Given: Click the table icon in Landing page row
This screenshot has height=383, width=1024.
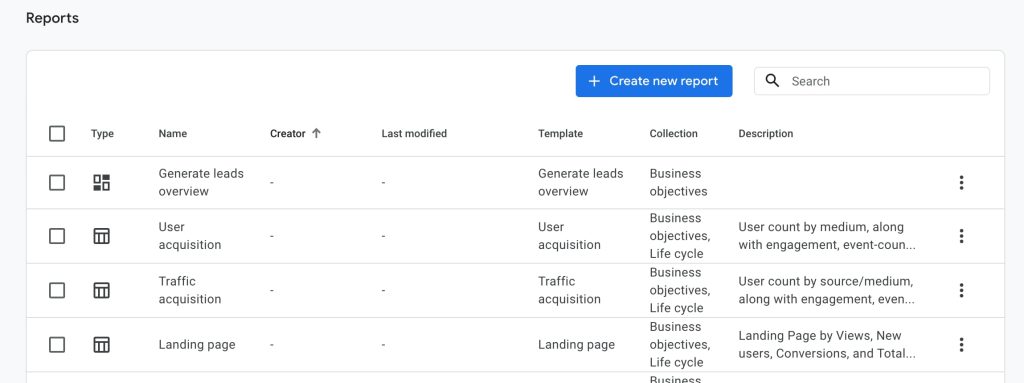Looking at the screenshot, I should (x=101, y=344).
